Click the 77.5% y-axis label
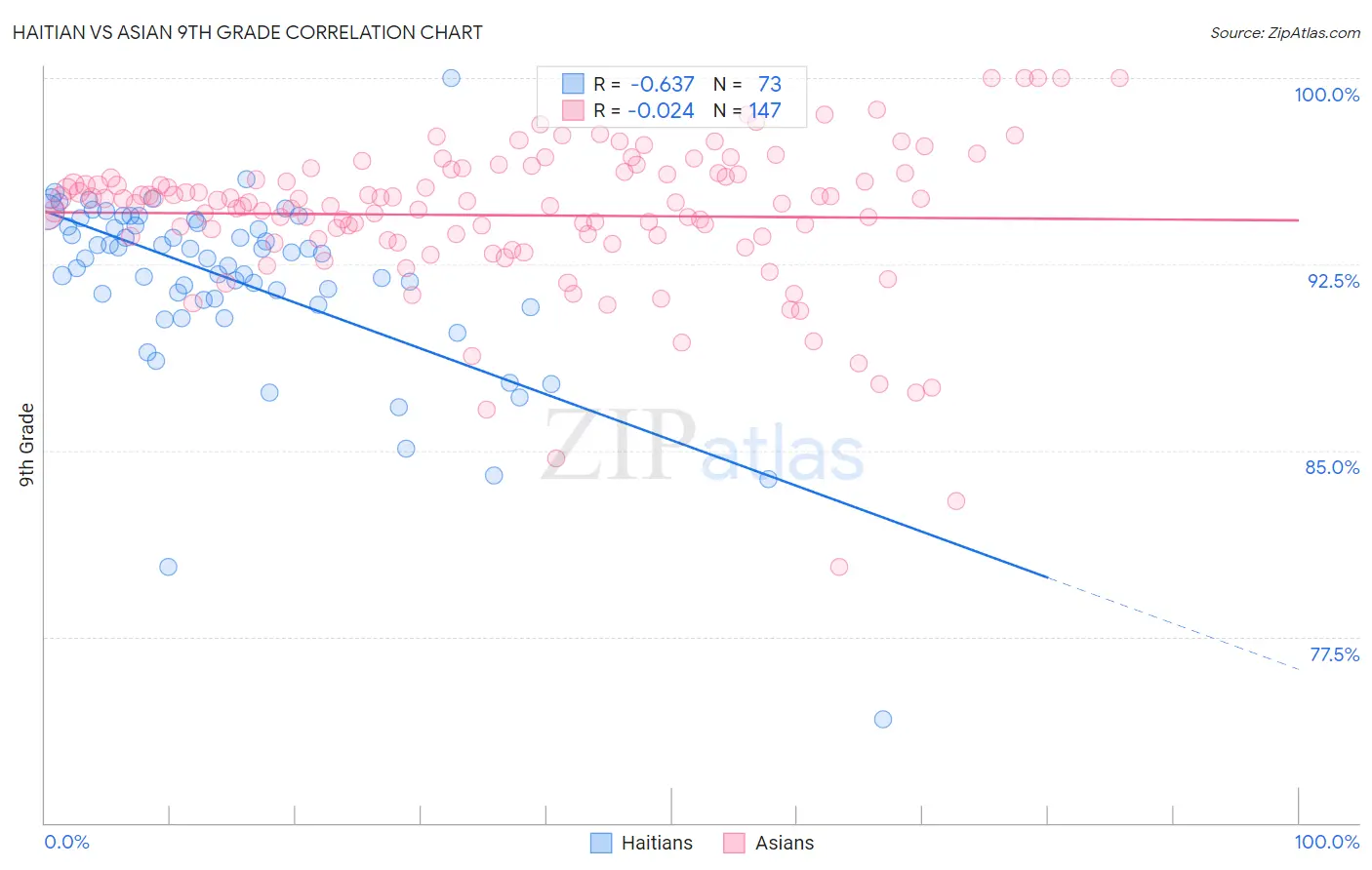This screenshot has height=870, width=1372. coord(1334,654)
